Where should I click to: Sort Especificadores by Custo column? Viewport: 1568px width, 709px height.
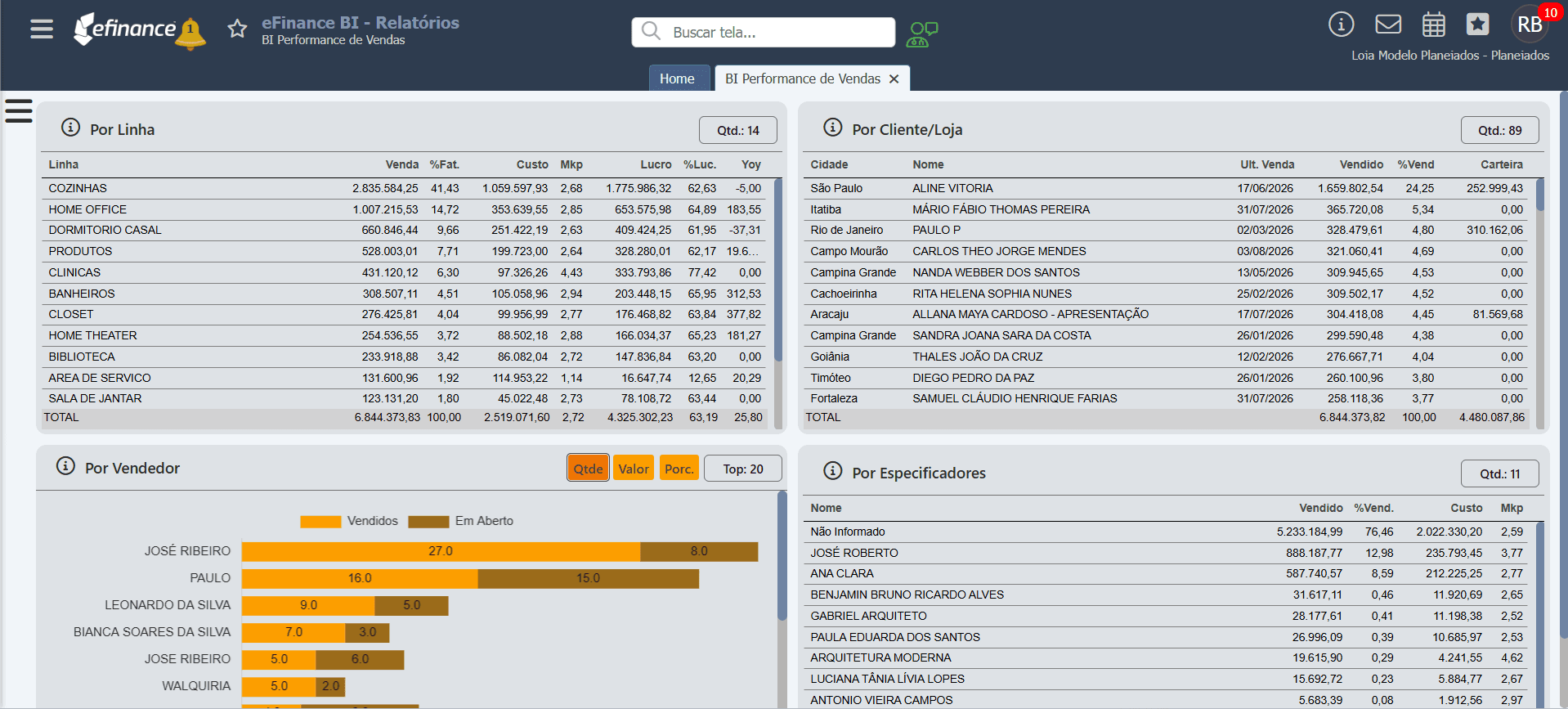tap(1467, 508)
